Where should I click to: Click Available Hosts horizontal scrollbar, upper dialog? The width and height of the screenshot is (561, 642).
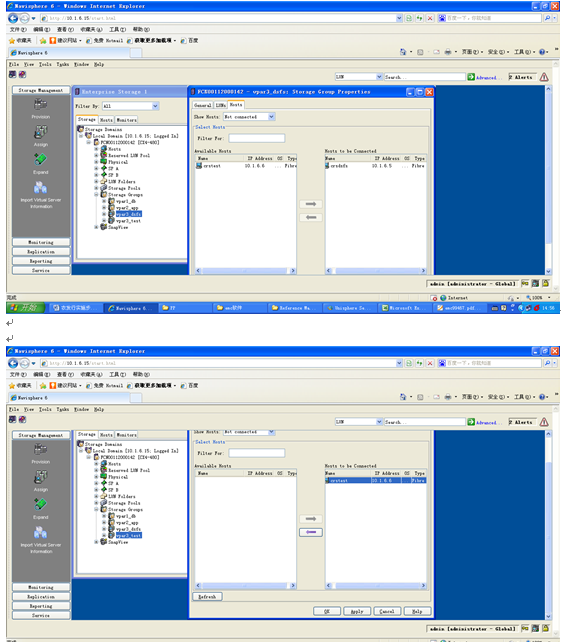246,271
